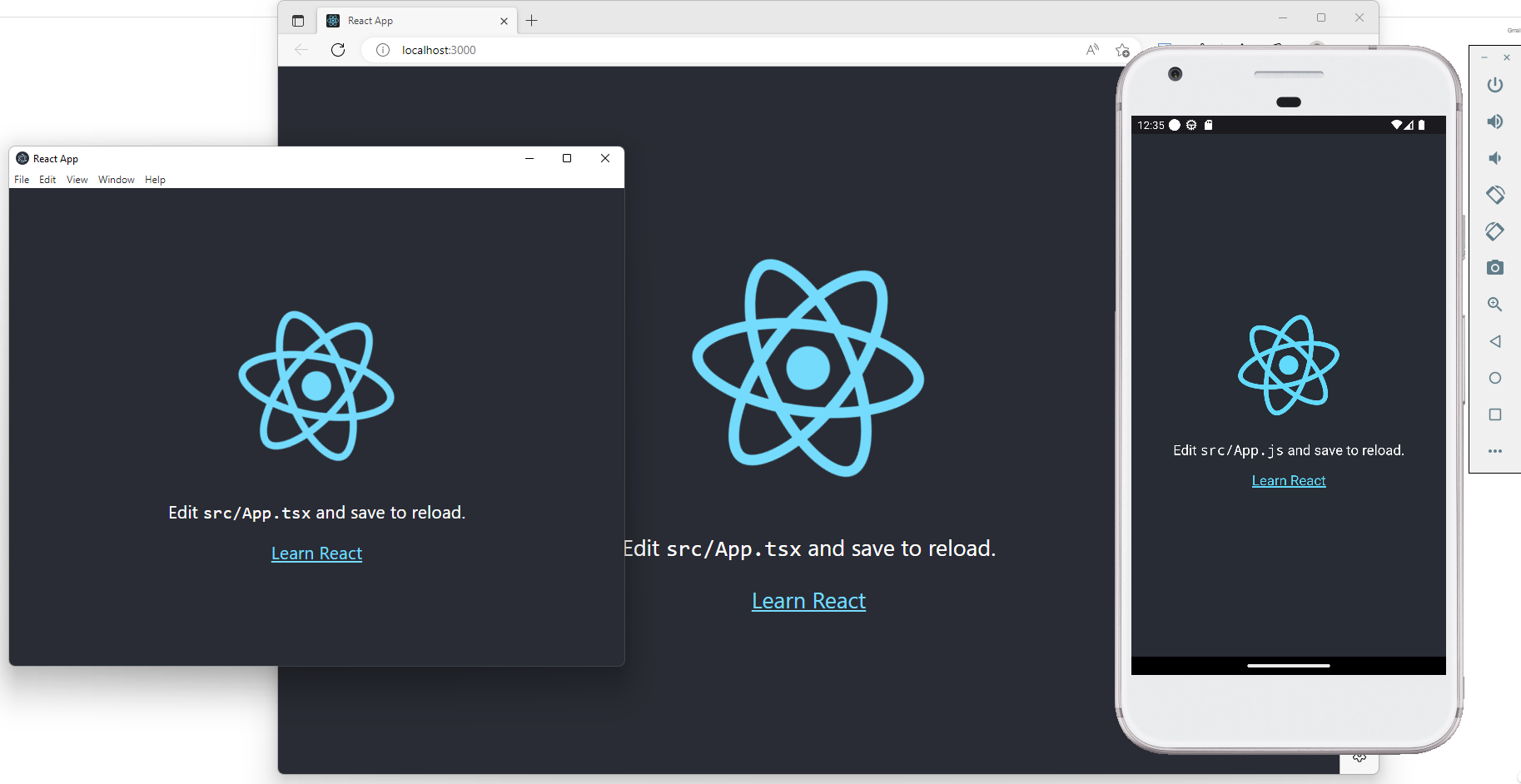Screen dimensions: 1521x784
Task: Open a new browser tab
Action: (x=532, y=21)
